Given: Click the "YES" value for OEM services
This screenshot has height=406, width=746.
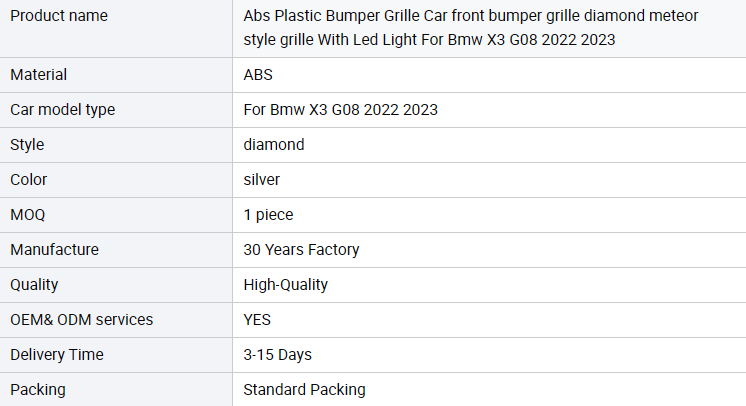Looking at the screenshot, I should 257,320.
